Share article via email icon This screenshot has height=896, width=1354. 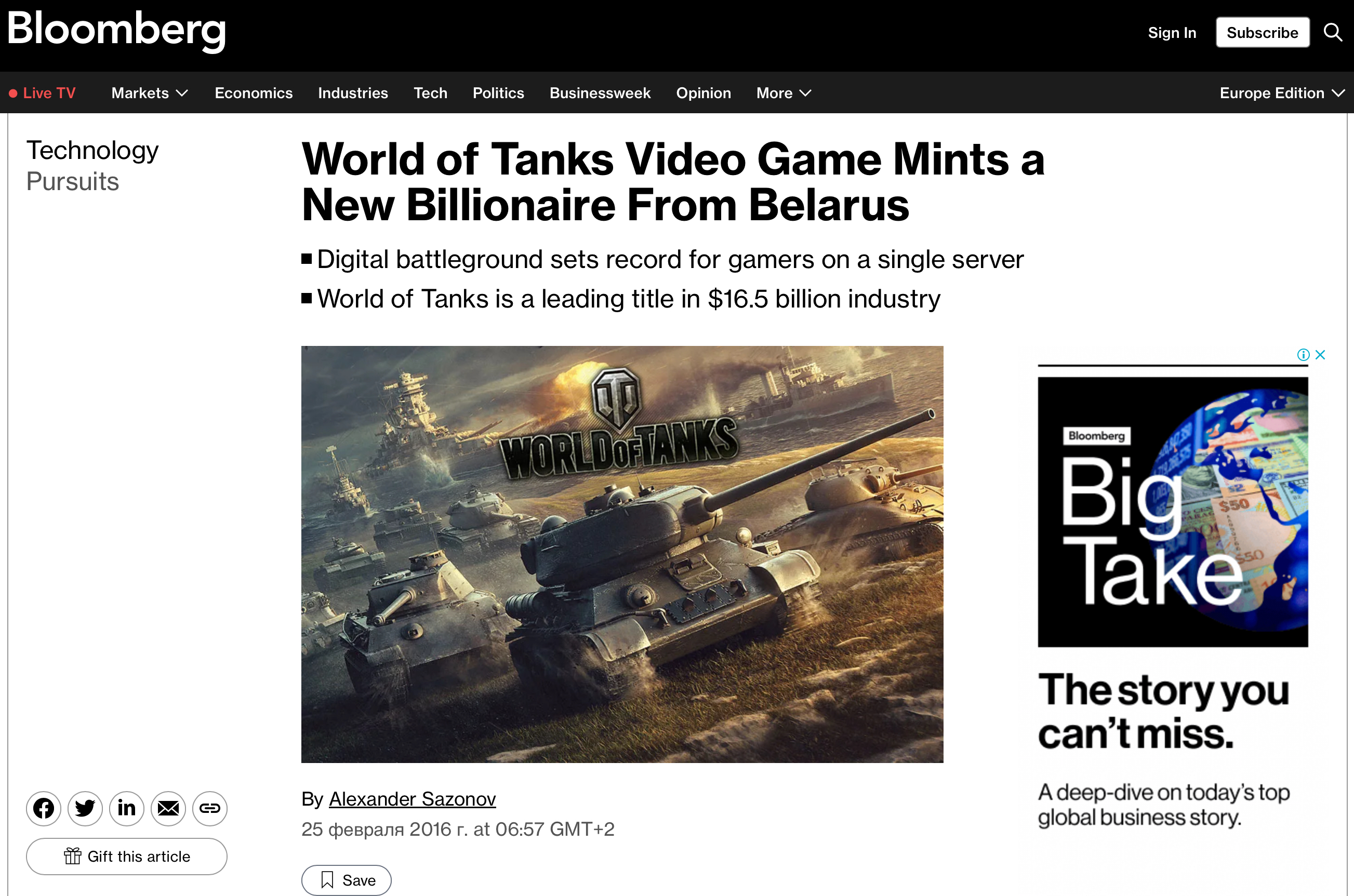(x=169, y=808)
